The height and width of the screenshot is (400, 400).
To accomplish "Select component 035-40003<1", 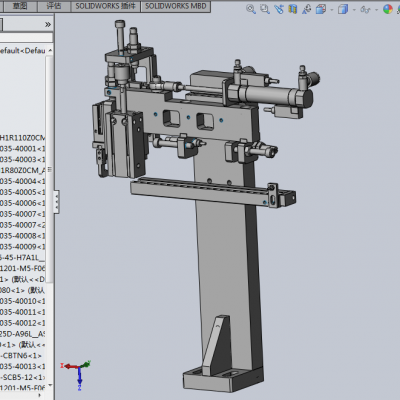I will 23,159.
